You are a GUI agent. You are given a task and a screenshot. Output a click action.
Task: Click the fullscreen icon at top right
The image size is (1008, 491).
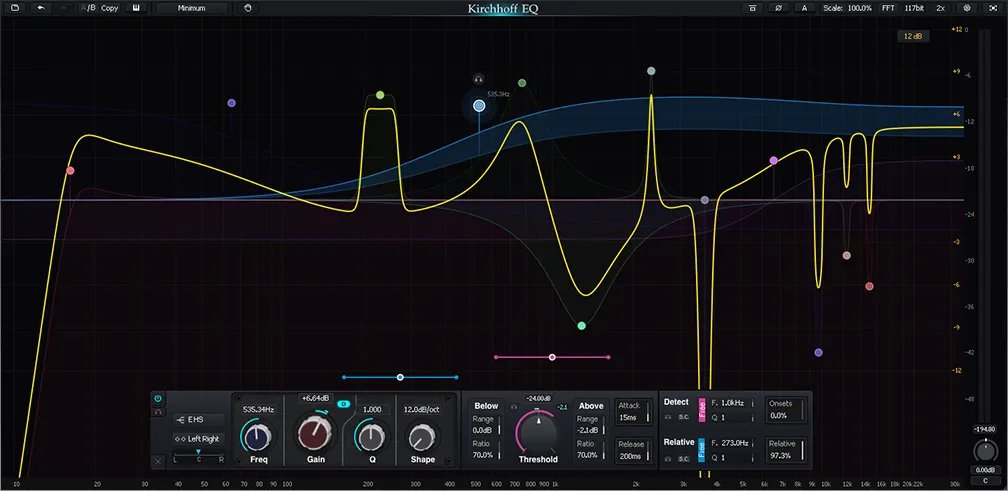click(992, 8)
